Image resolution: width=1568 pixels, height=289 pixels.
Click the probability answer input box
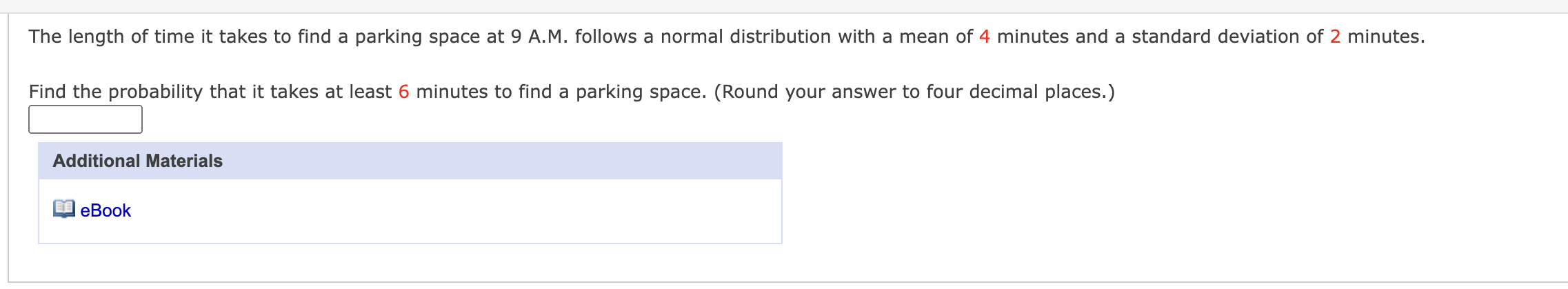[86, 119]
